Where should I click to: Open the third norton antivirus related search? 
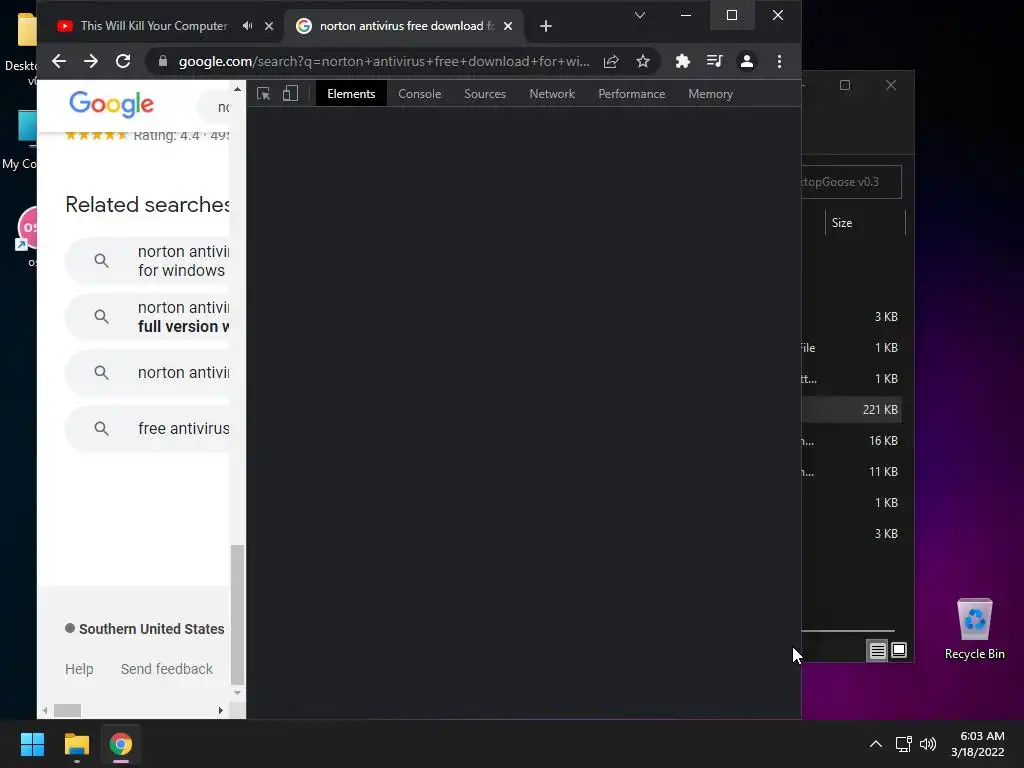(148, 372)
